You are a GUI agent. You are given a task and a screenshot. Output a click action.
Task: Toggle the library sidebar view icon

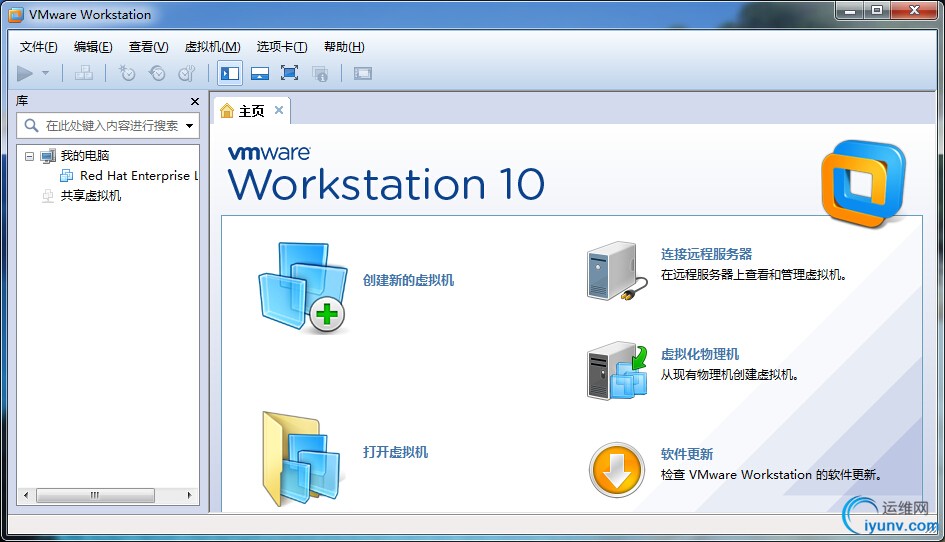[x=230, y=74]
